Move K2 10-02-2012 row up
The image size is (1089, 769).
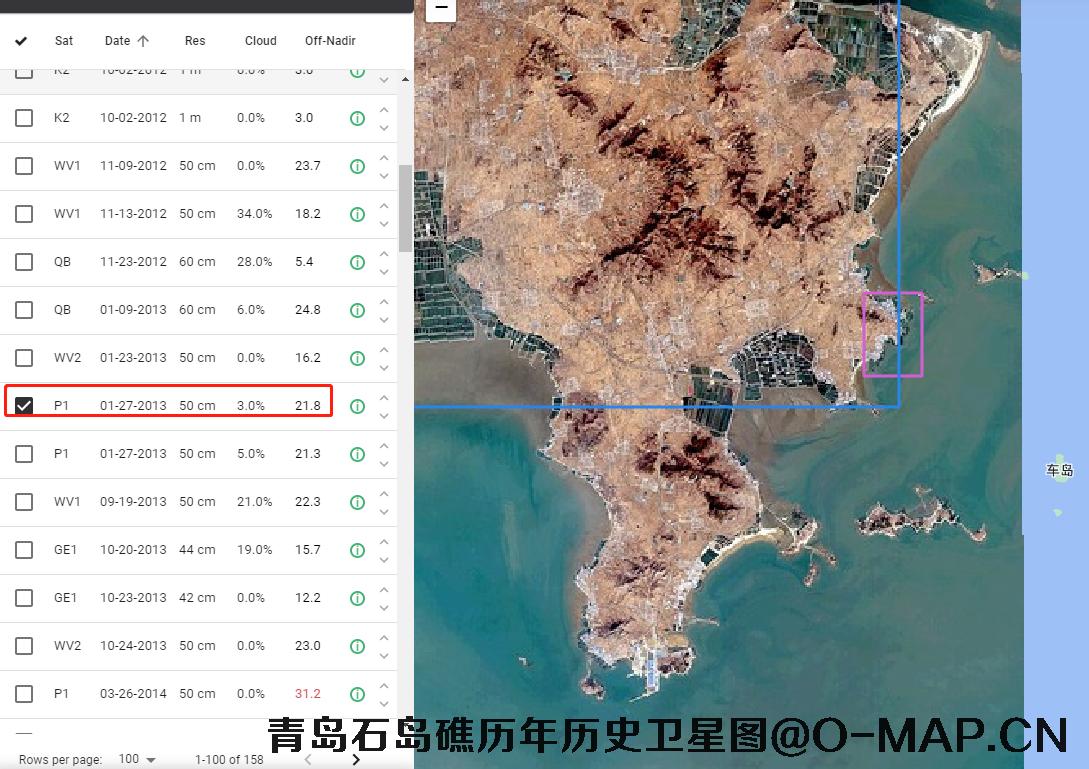[x=384, y=109]
